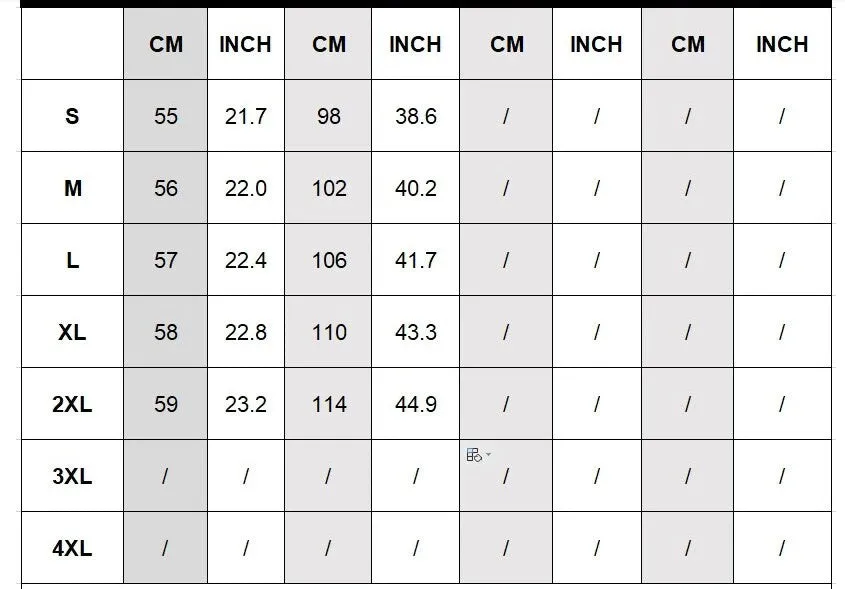Click the cell containing 110
This screenshot has width=845, height=589.
pyautogui.click(x=328, y=332)
